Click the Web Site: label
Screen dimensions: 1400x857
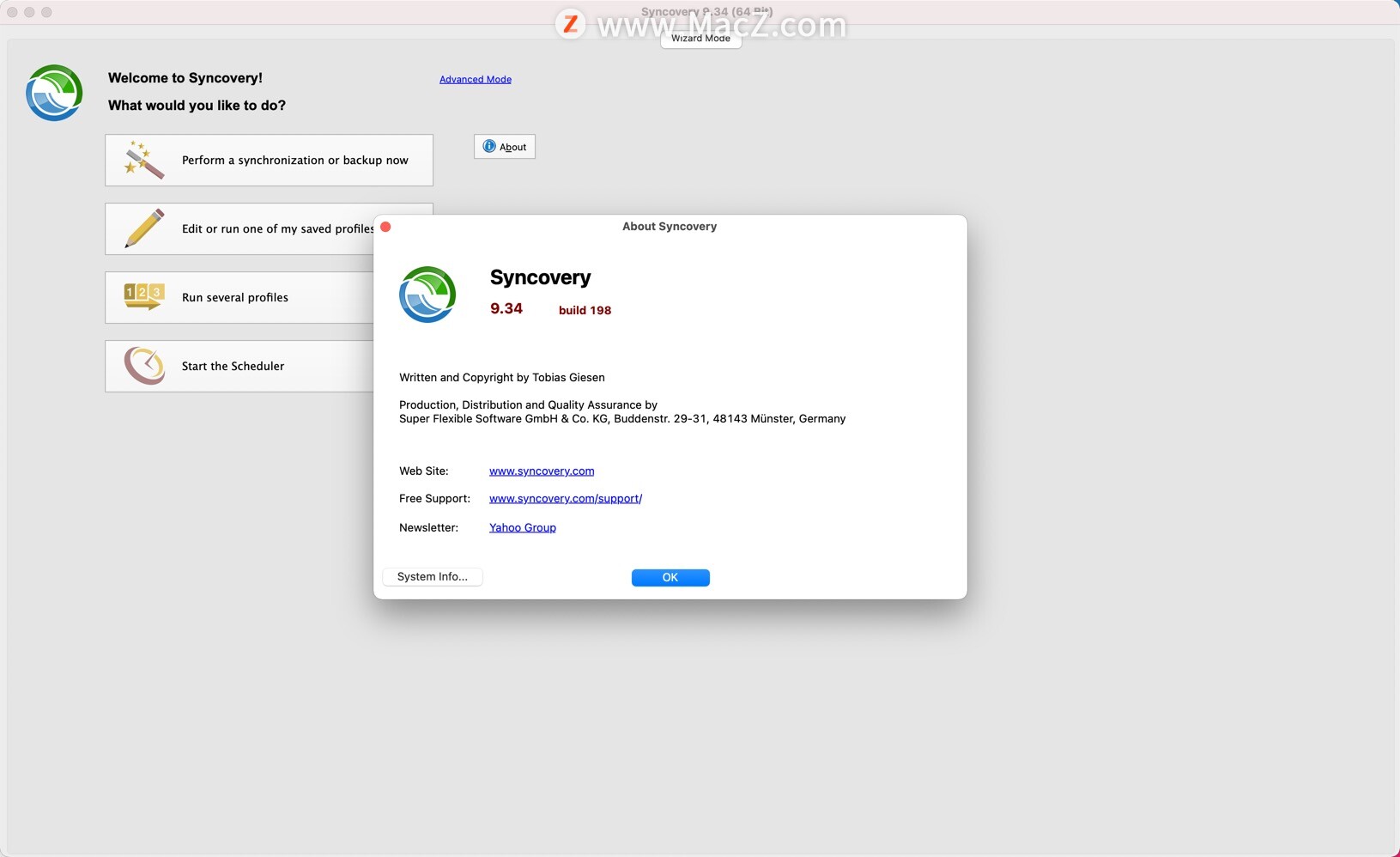[x=424, y=471]
